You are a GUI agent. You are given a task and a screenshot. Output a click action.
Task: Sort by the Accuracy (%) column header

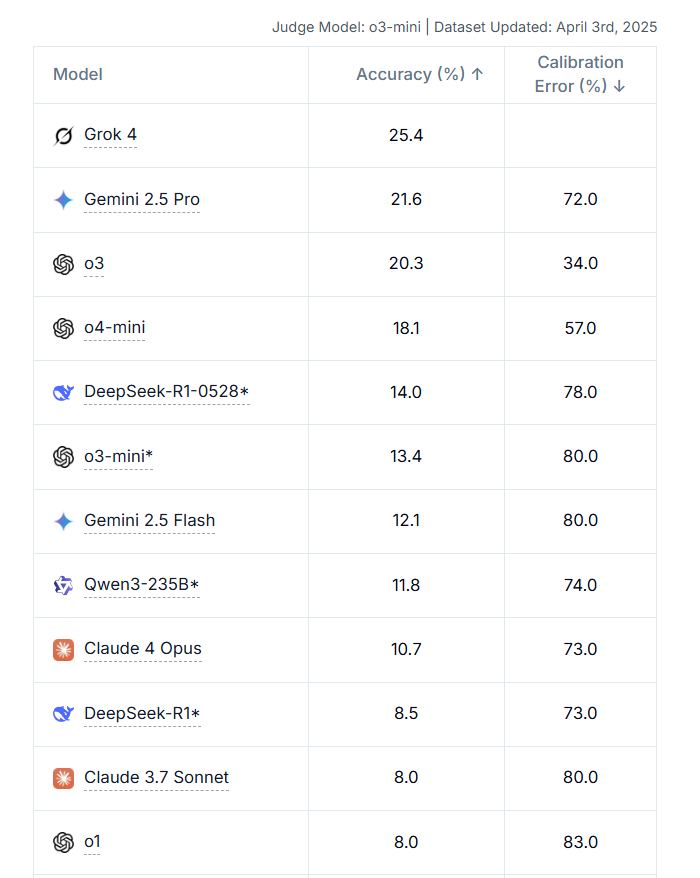419,74
